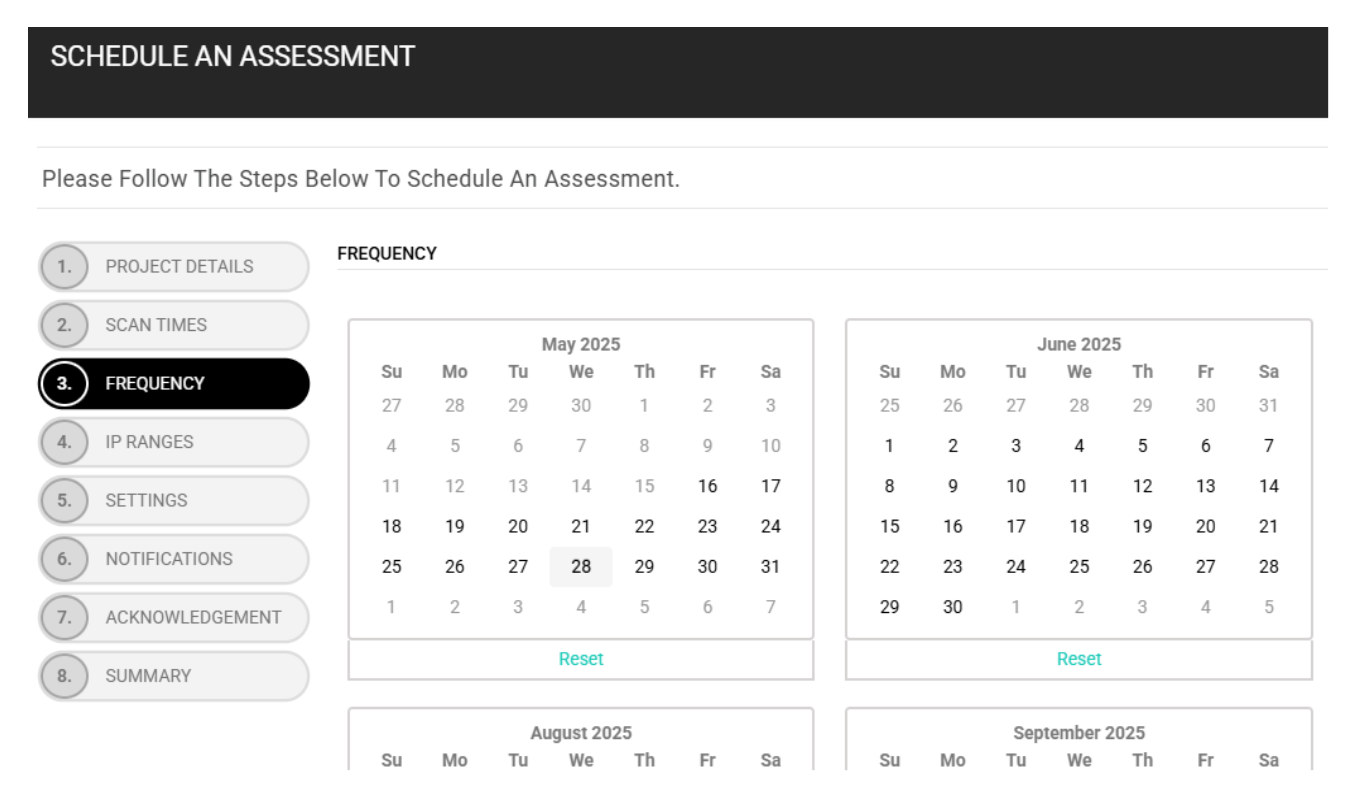Choose May 31 in May calendar
The height and width of the screenshot is (800, 1358).
tap(770, 567)
